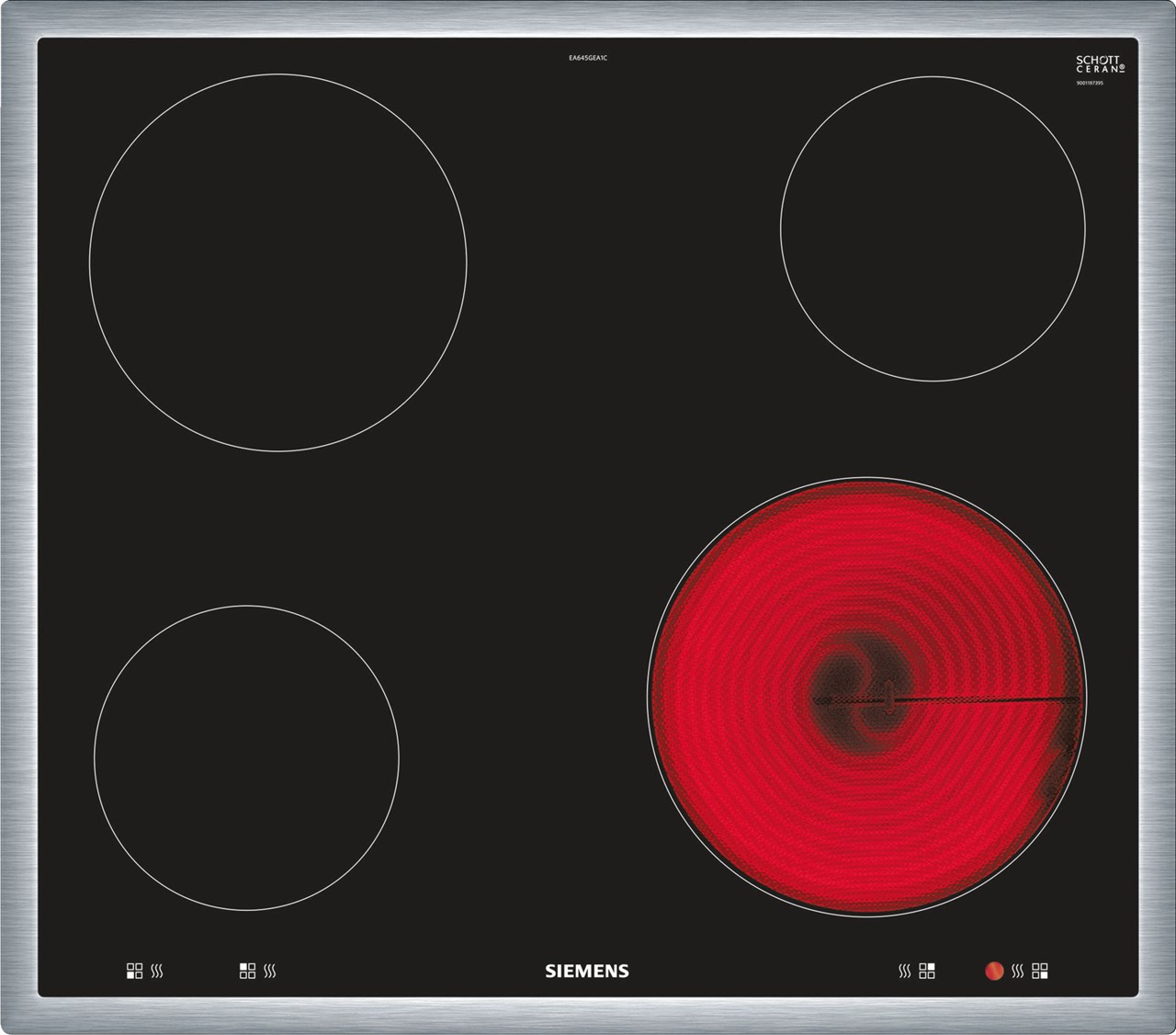Viewport: 1176px width, 1035px height.
Task: Tap residual heat icon next to red light
Action: click(x=1018, y=971)
